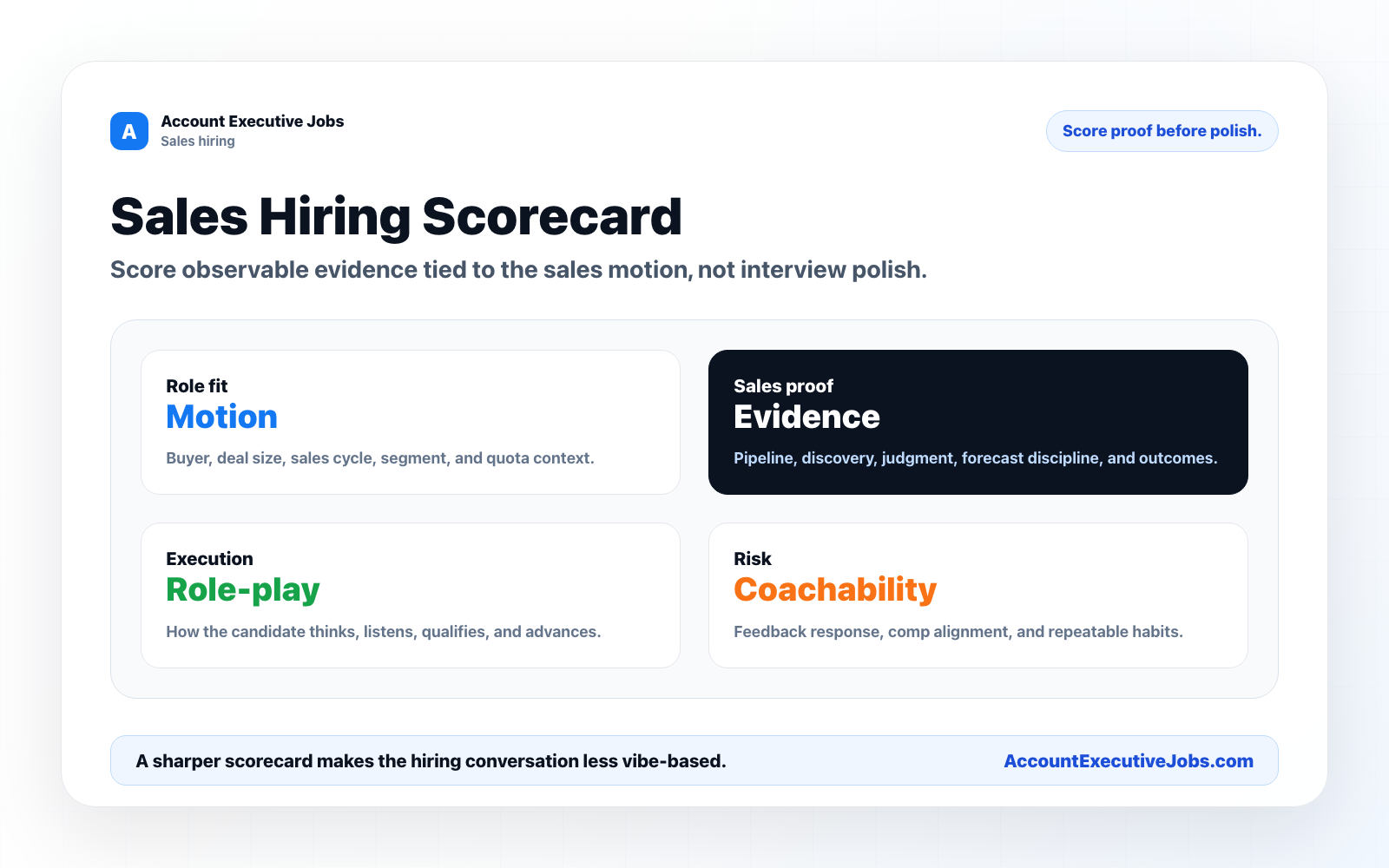Image resolution: width=1389 pixels, height=868 pixels.
Task: Click the blue 'A' logo icon
Action: coord(129,131)
